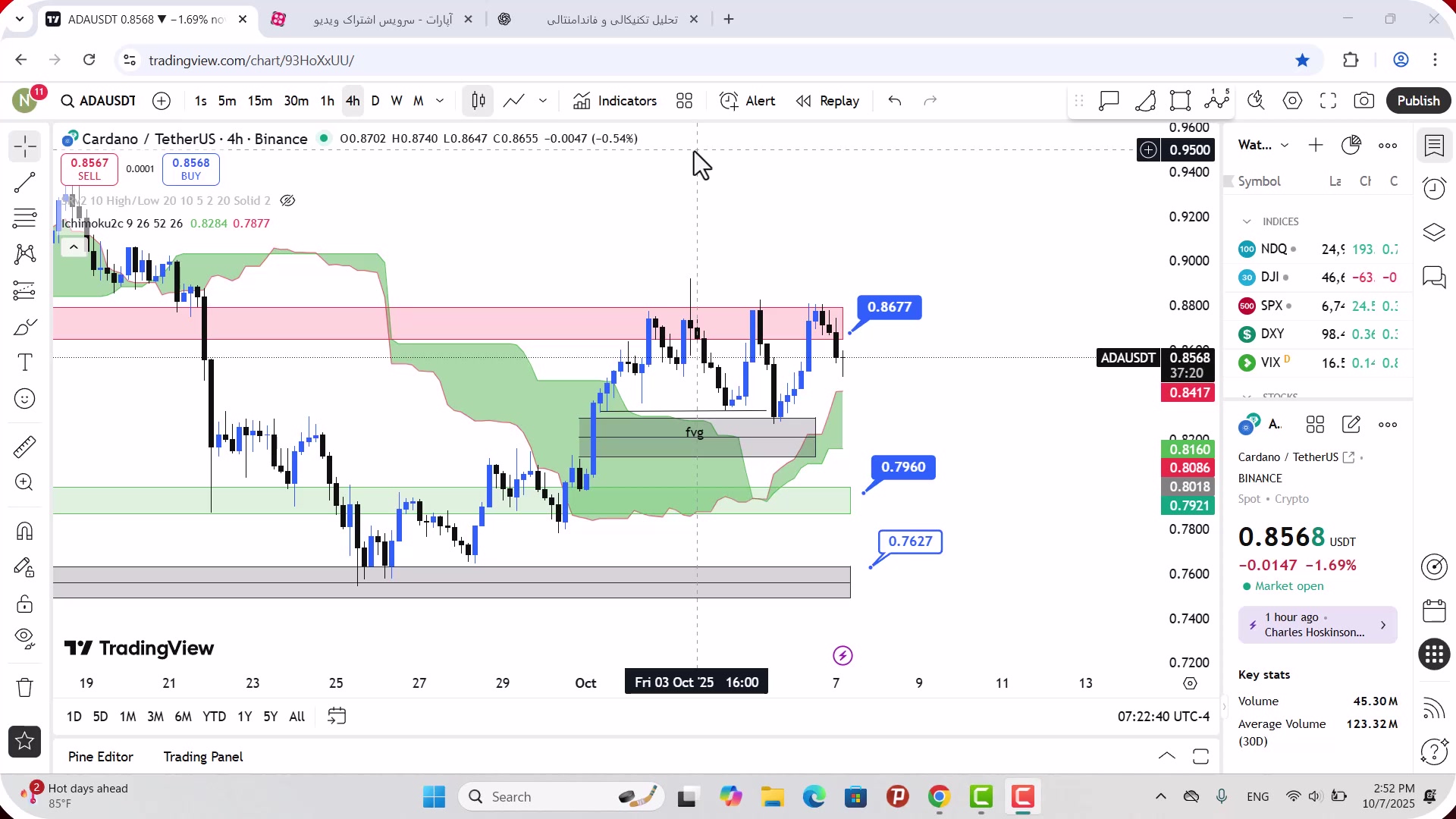Collapse the indicator legend arrow

[x=74, y=247]
